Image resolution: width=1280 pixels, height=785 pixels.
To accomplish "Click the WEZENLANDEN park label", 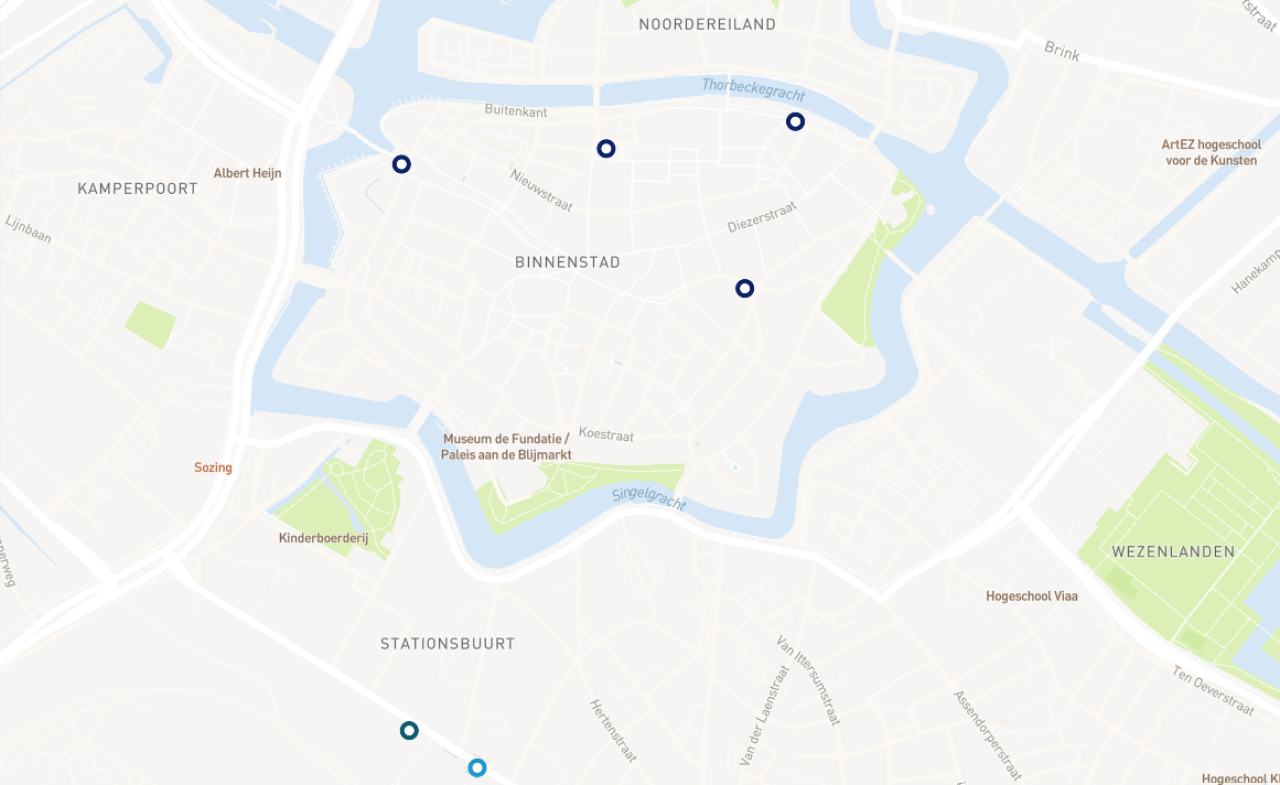I will pyautogui.click(x=1173, y=551).
